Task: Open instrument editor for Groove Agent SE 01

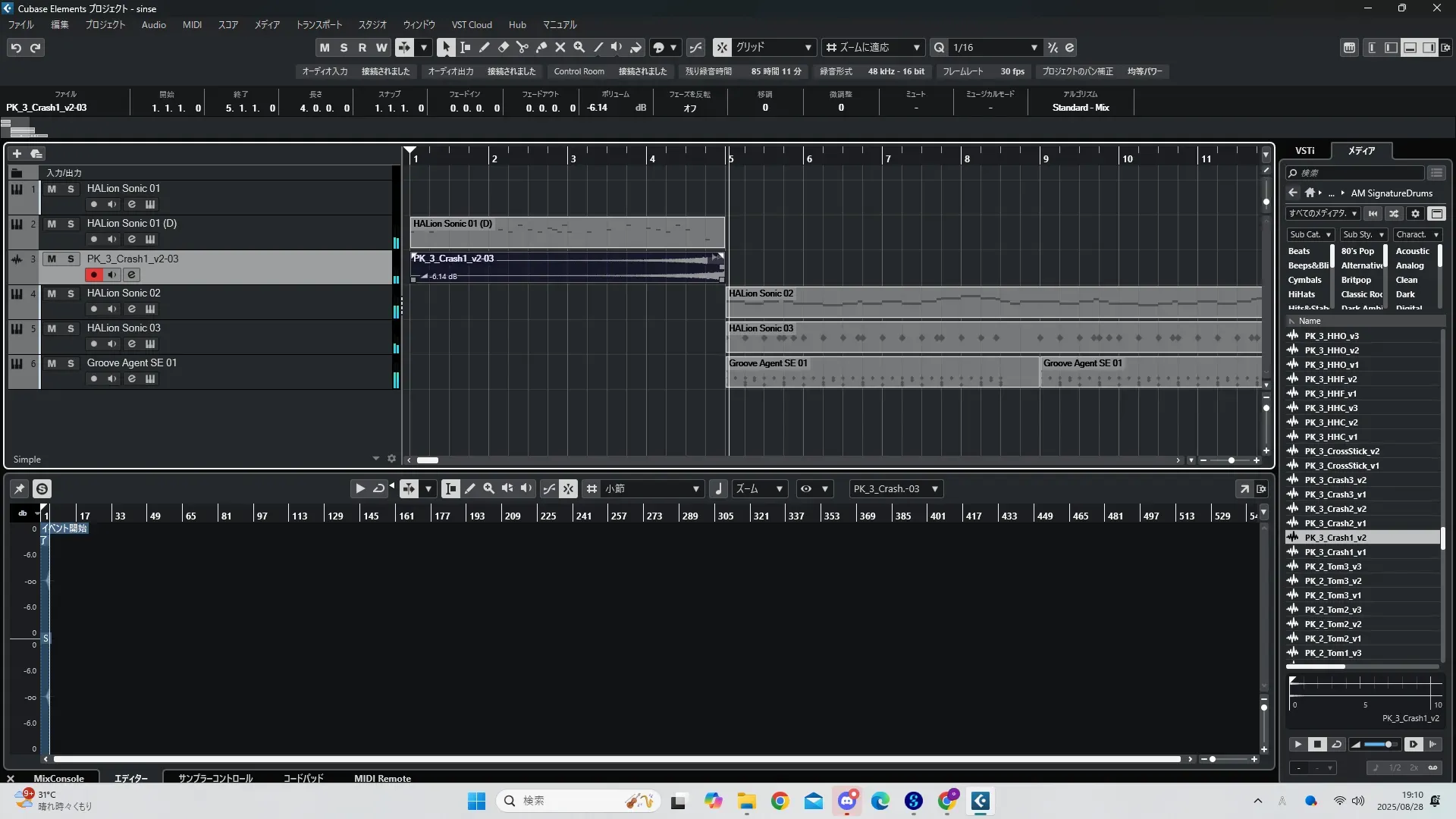Action: click(150, 378)
